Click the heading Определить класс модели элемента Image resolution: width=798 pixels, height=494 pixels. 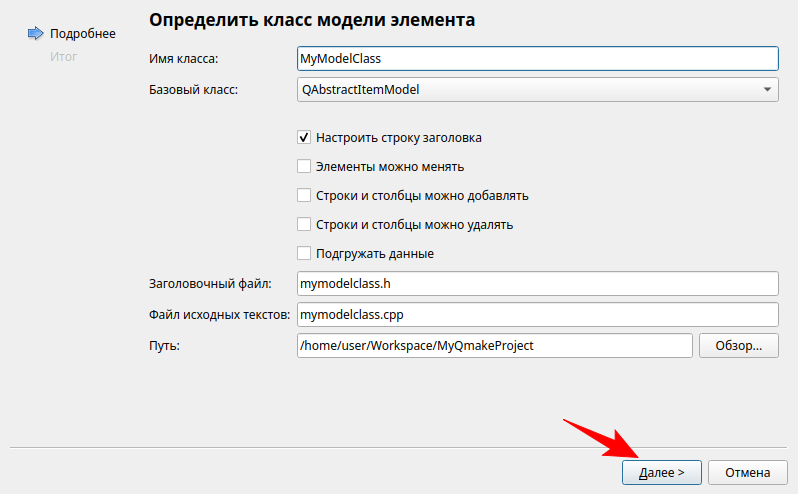click(x=312, y=19)
